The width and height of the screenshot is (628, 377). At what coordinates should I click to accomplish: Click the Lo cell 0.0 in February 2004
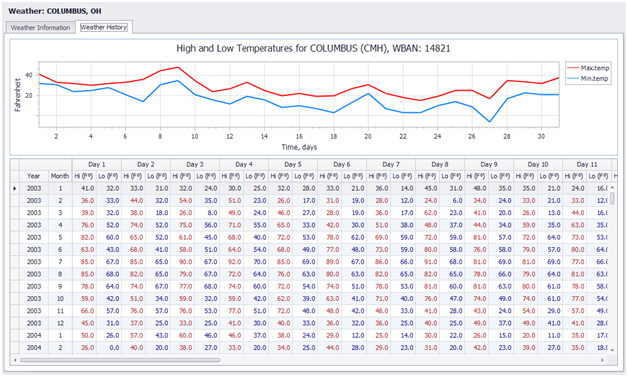click(109, 348)
